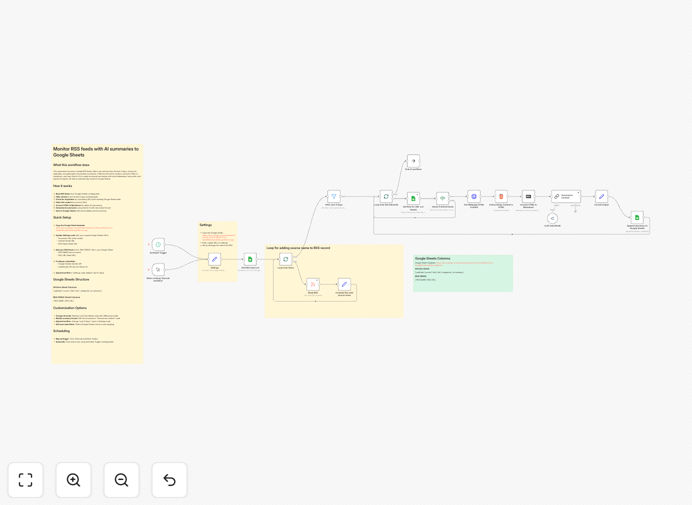Zoom out of the workflow canvas
This screenshot has height=505, width=692.
point(121,480)
